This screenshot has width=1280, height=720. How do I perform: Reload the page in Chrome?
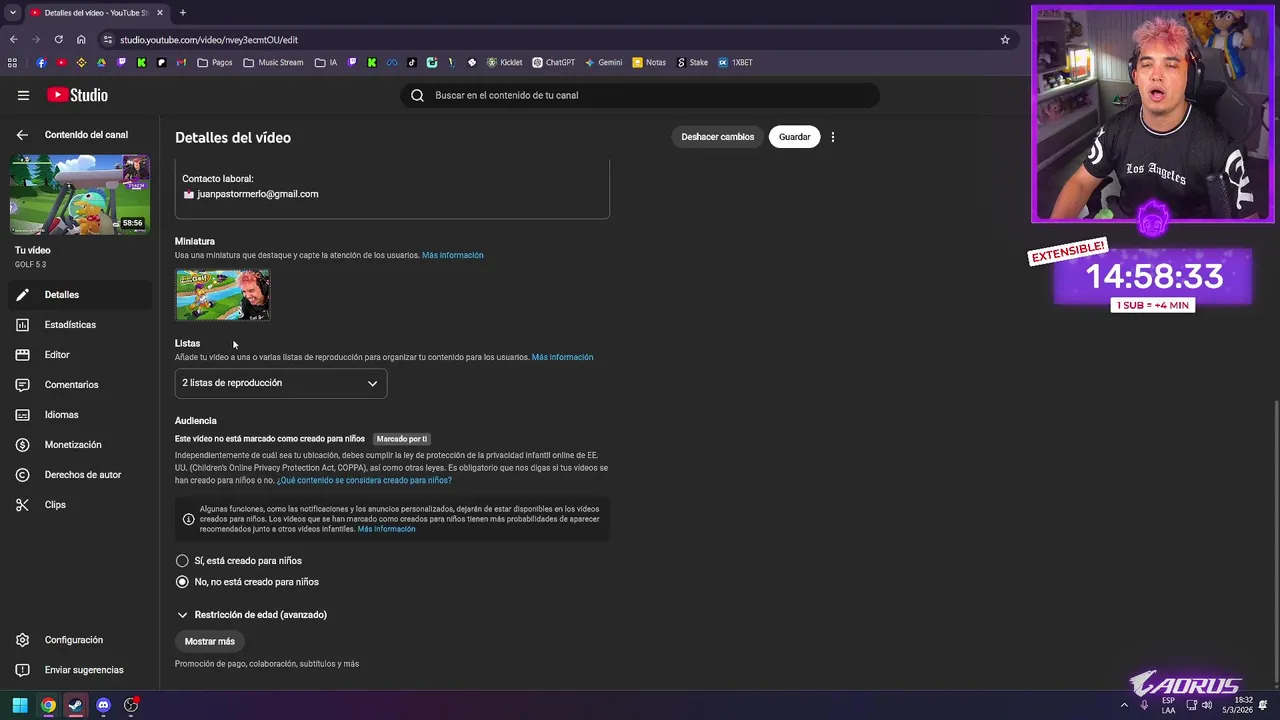click(58, 40)
